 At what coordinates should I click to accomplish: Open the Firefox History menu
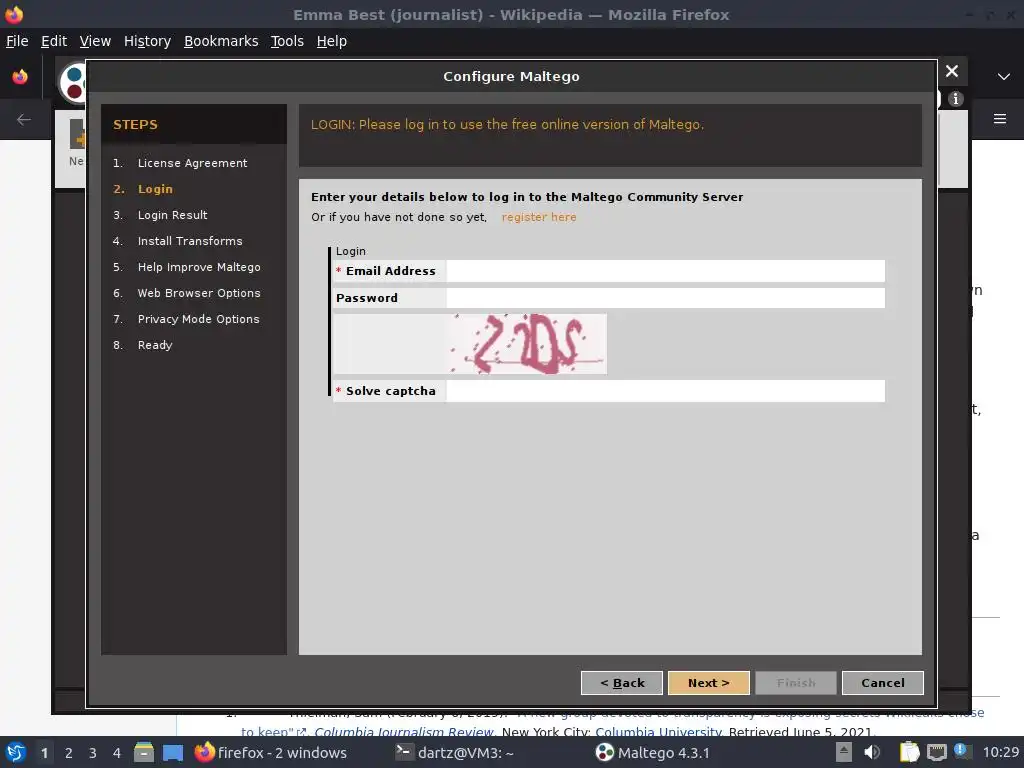tap(147, 41)
